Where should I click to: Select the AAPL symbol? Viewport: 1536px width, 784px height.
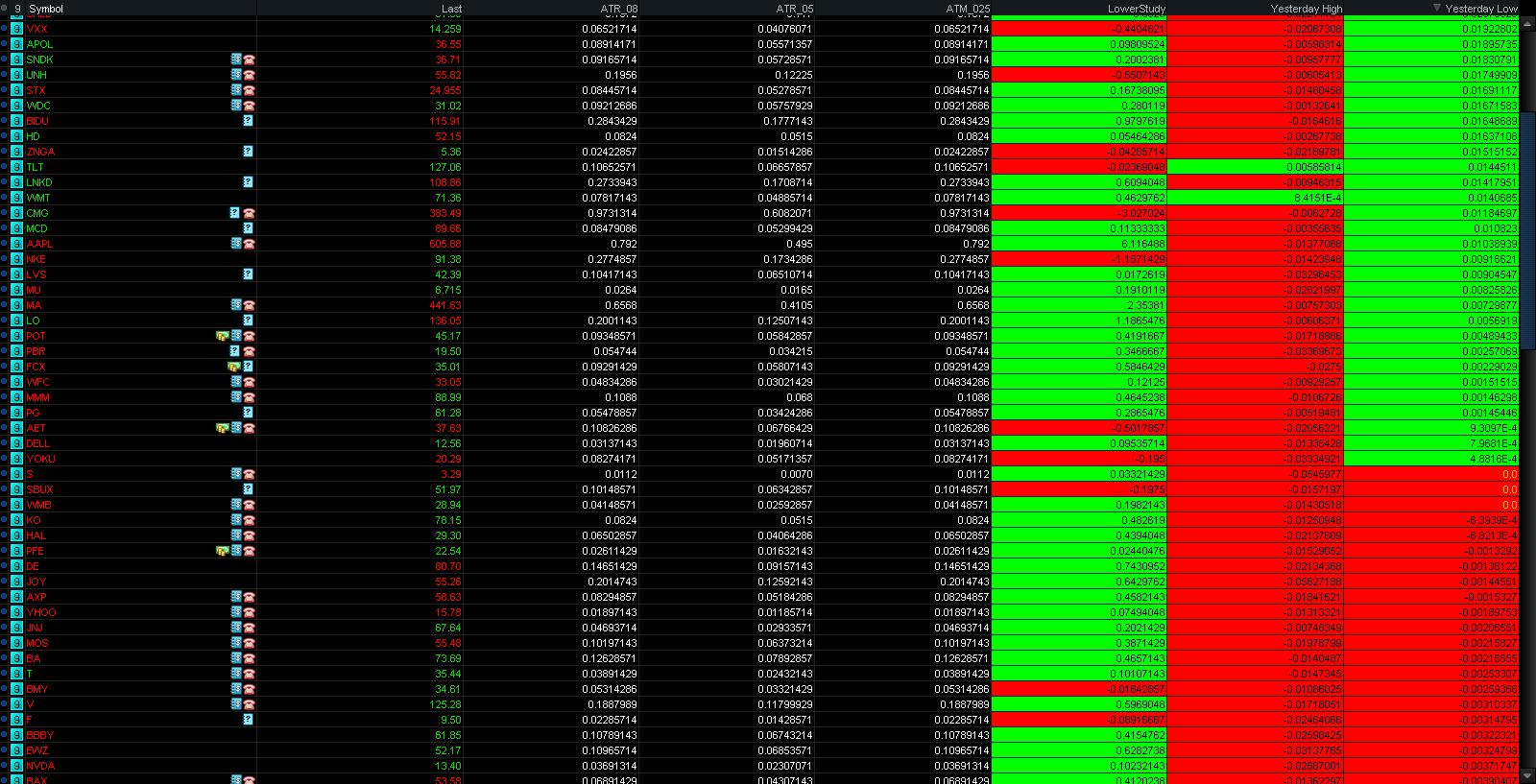click(39, 244)
